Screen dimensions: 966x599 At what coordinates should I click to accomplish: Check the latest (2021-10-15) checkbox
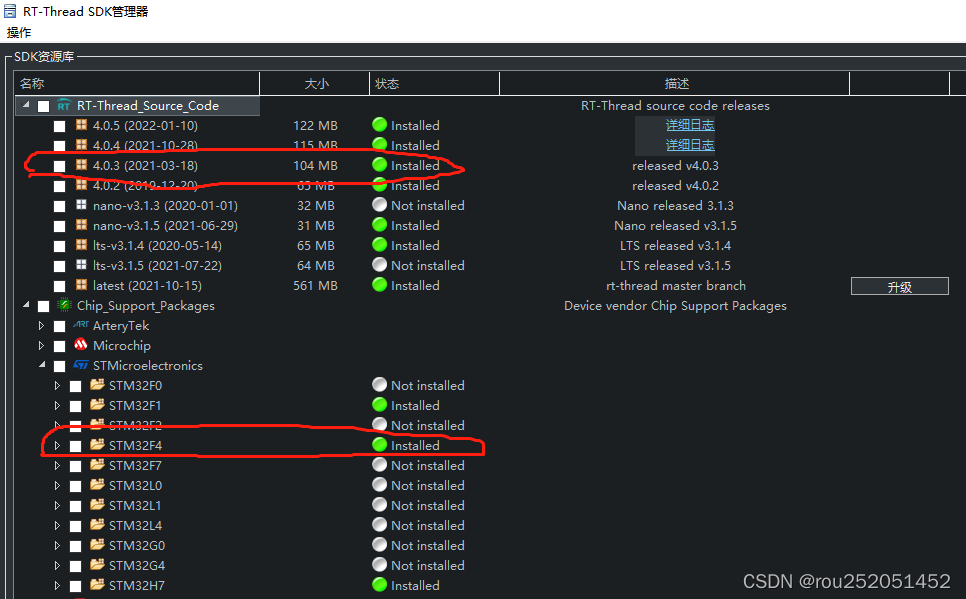(x=59, y=287)
